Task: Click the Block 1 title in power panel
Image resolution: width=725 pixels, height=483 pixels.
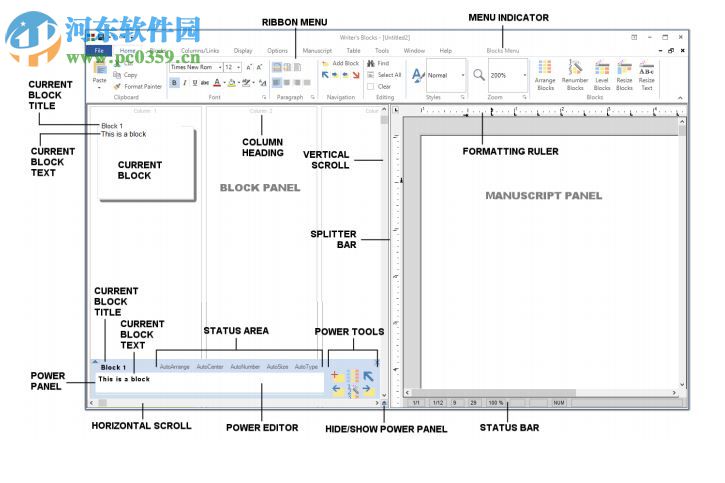Action: (x=113, y=367)
